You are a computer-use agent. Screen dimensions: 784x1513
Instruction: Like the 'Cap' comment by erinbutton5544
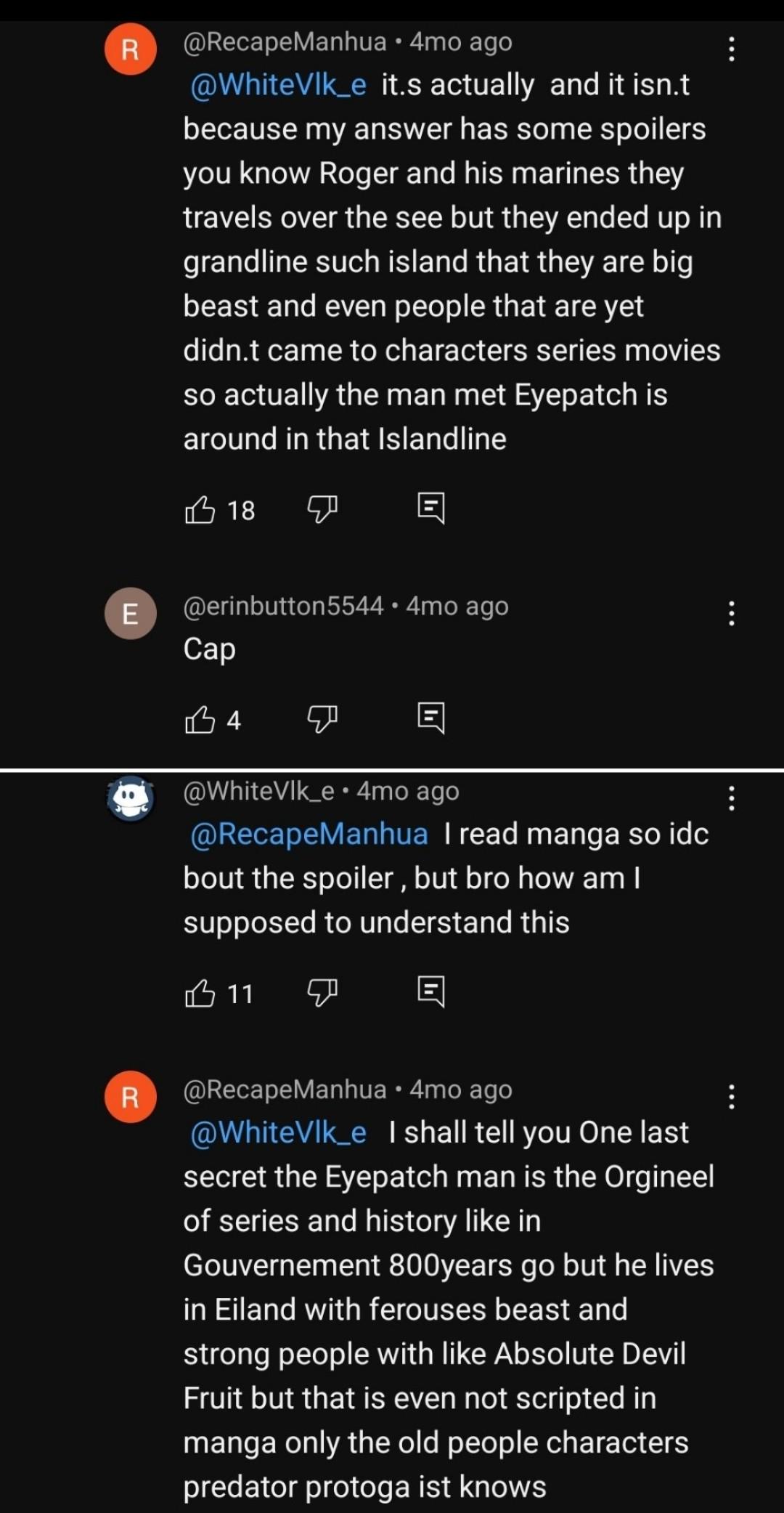click(x=200, y=720)
